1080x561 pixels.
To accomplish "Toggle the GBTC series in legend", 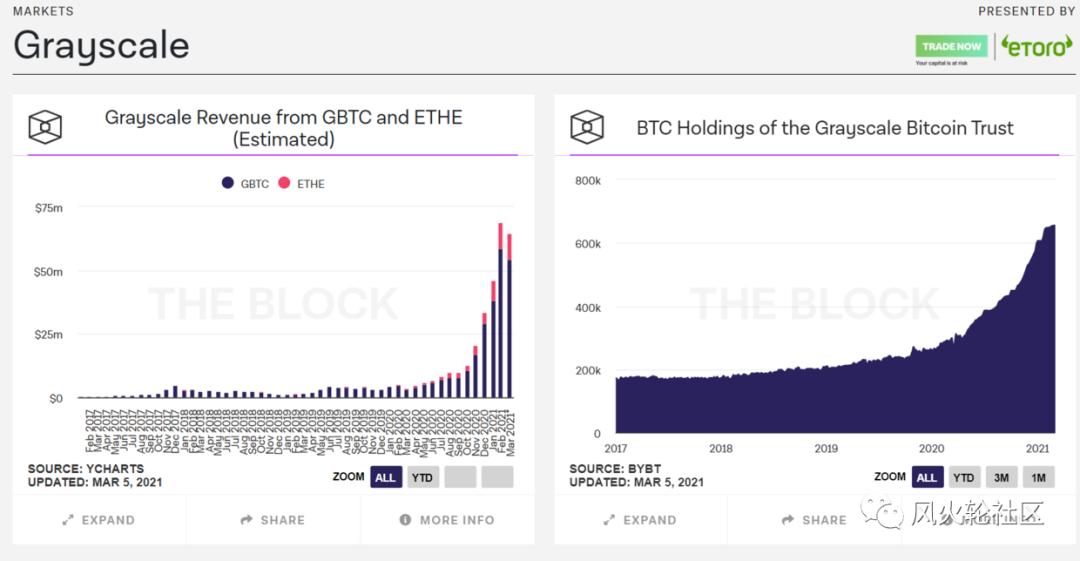I will pyautogui.click(x=245, y=184).
